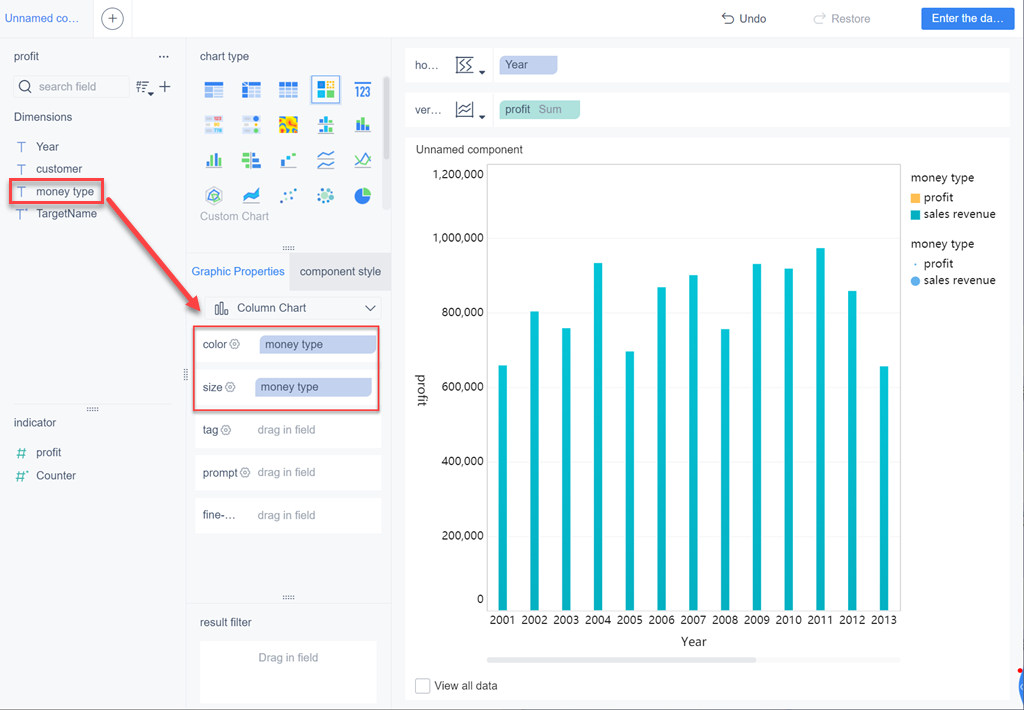Click the radar chart type icon
The image size is (1024, 710).
(x=214, y=195)
